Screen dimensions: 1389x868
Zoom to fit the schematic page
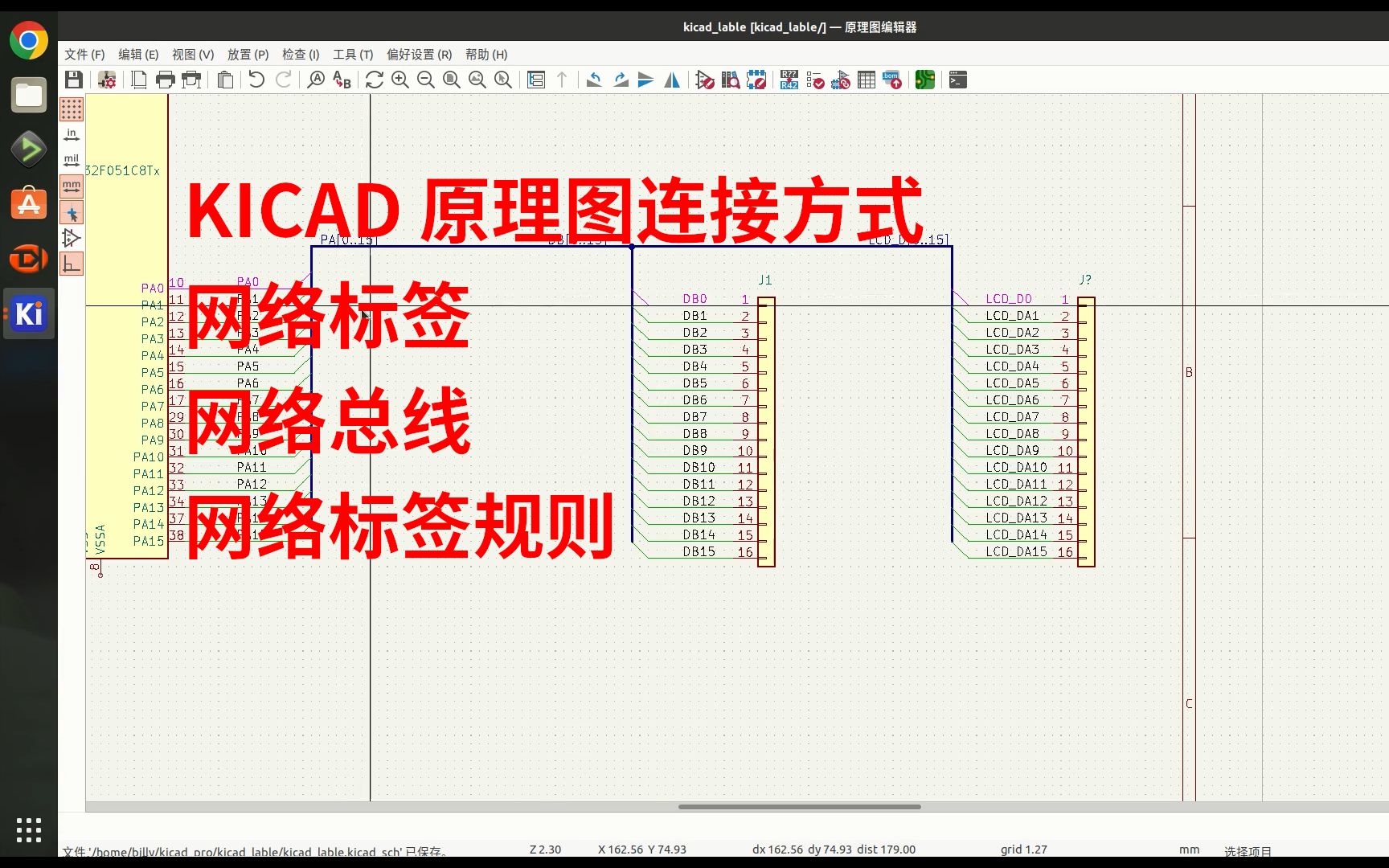coord(451,80)
